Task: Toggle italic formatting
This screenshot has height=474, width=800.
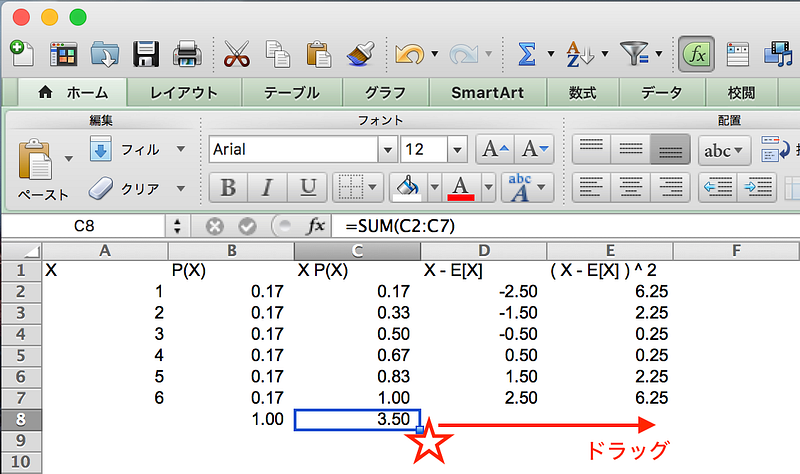Action: (x=267, y=188)
